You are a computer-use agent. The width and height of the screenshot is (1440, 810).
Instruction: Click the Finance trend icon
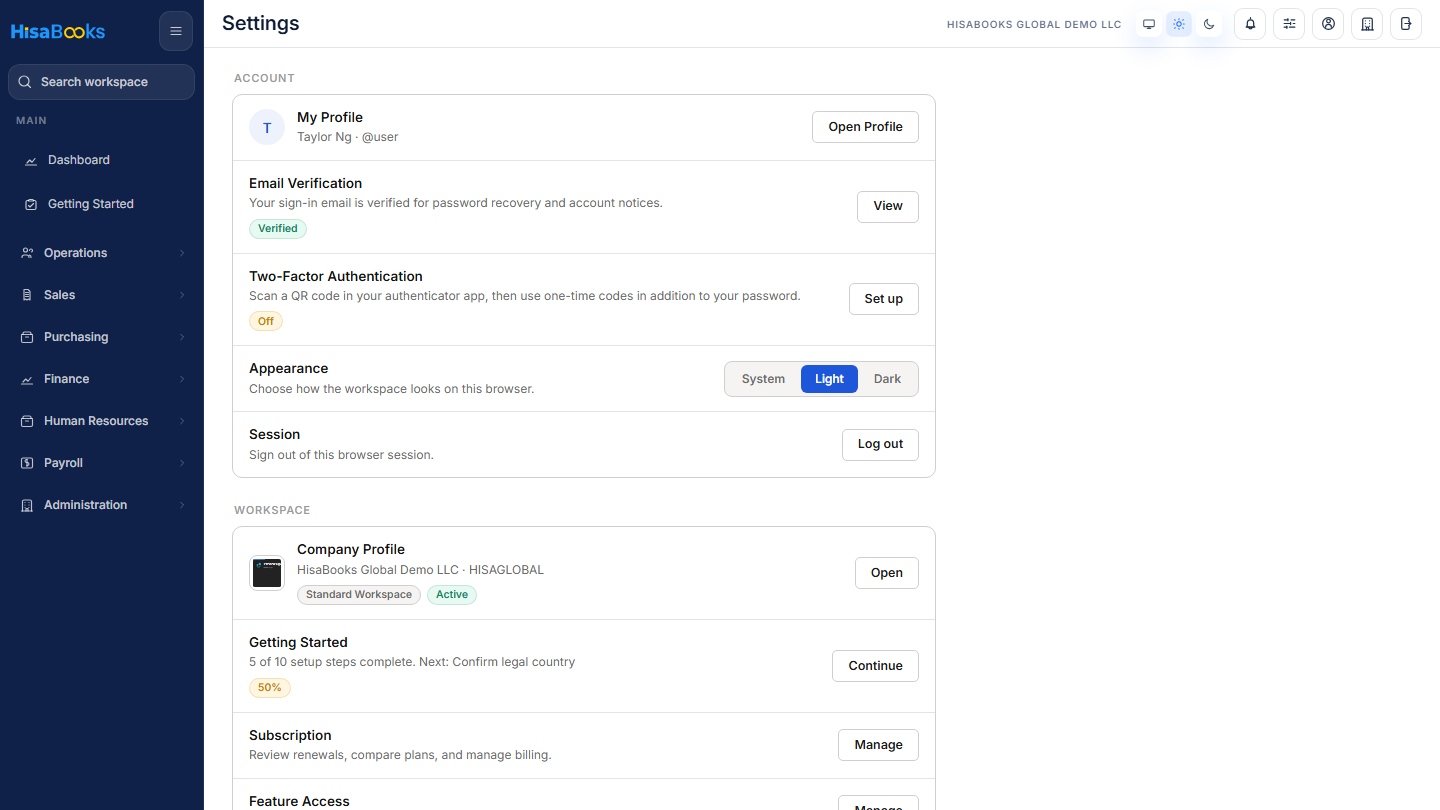[x=27, y=379]
